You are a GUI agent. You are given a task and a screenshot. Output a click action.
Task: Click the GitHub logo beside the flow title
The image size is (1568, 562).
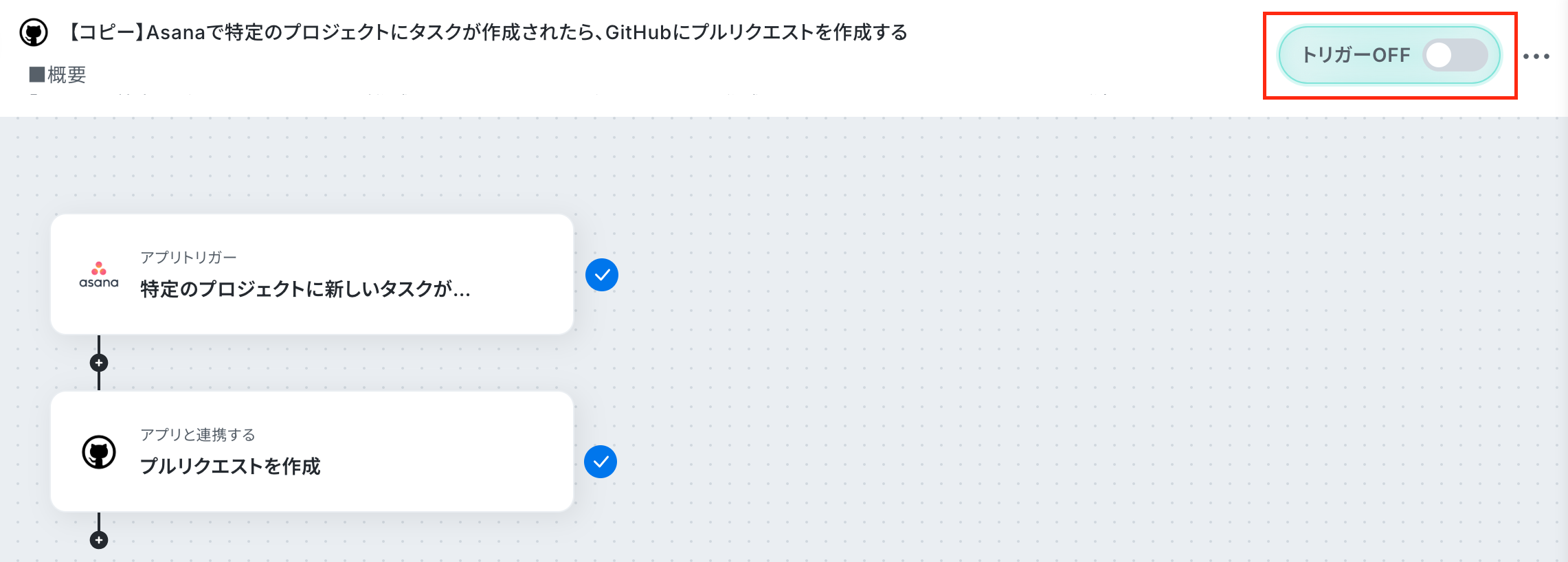(x=34, y=32)
